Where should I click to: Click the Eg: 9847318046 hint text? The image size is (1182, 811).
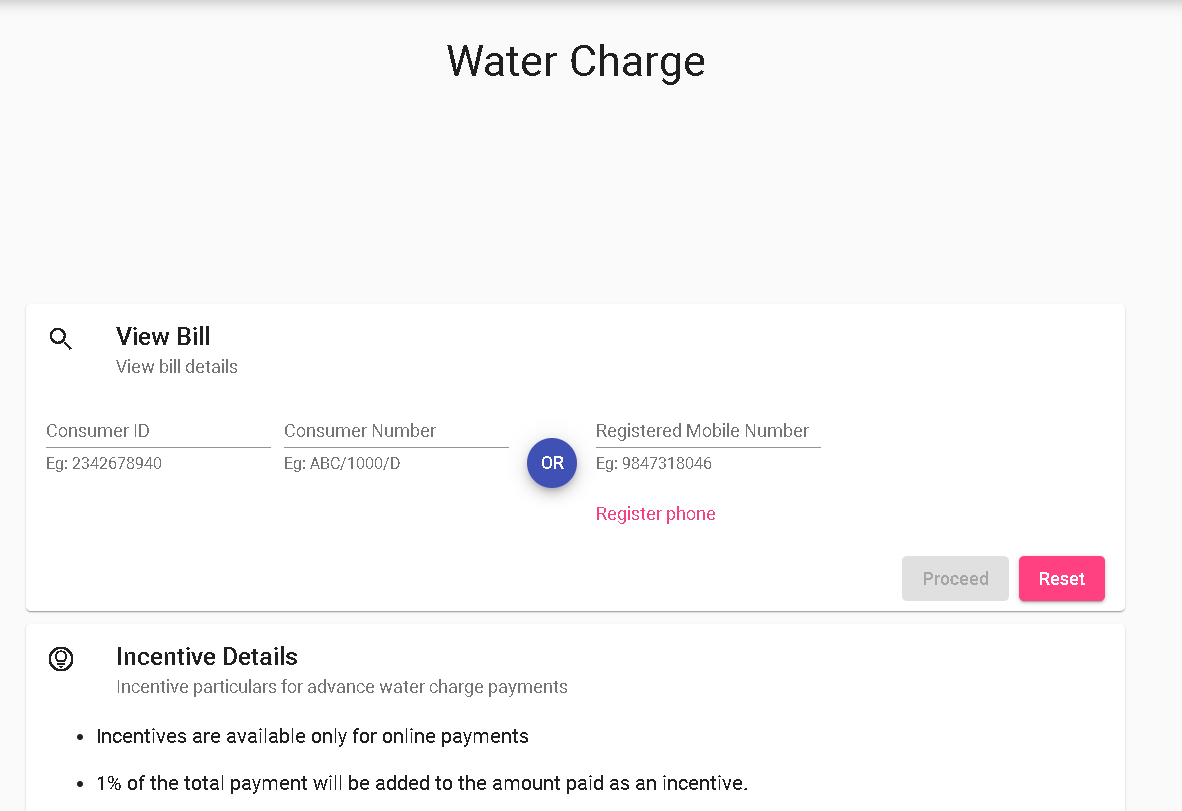click(654, 463)
